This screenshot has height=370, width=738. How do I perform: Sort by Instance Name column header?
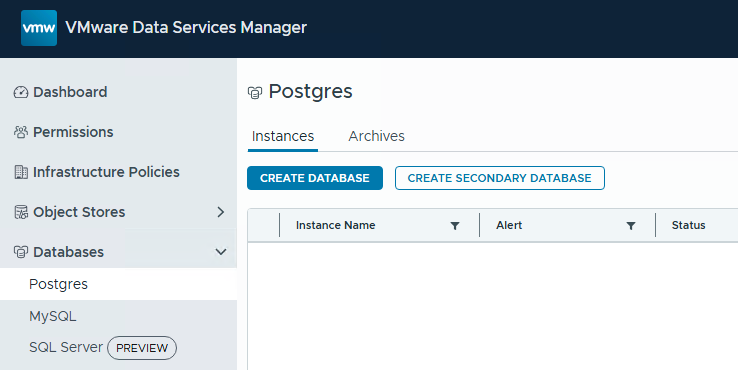(336, 225)
